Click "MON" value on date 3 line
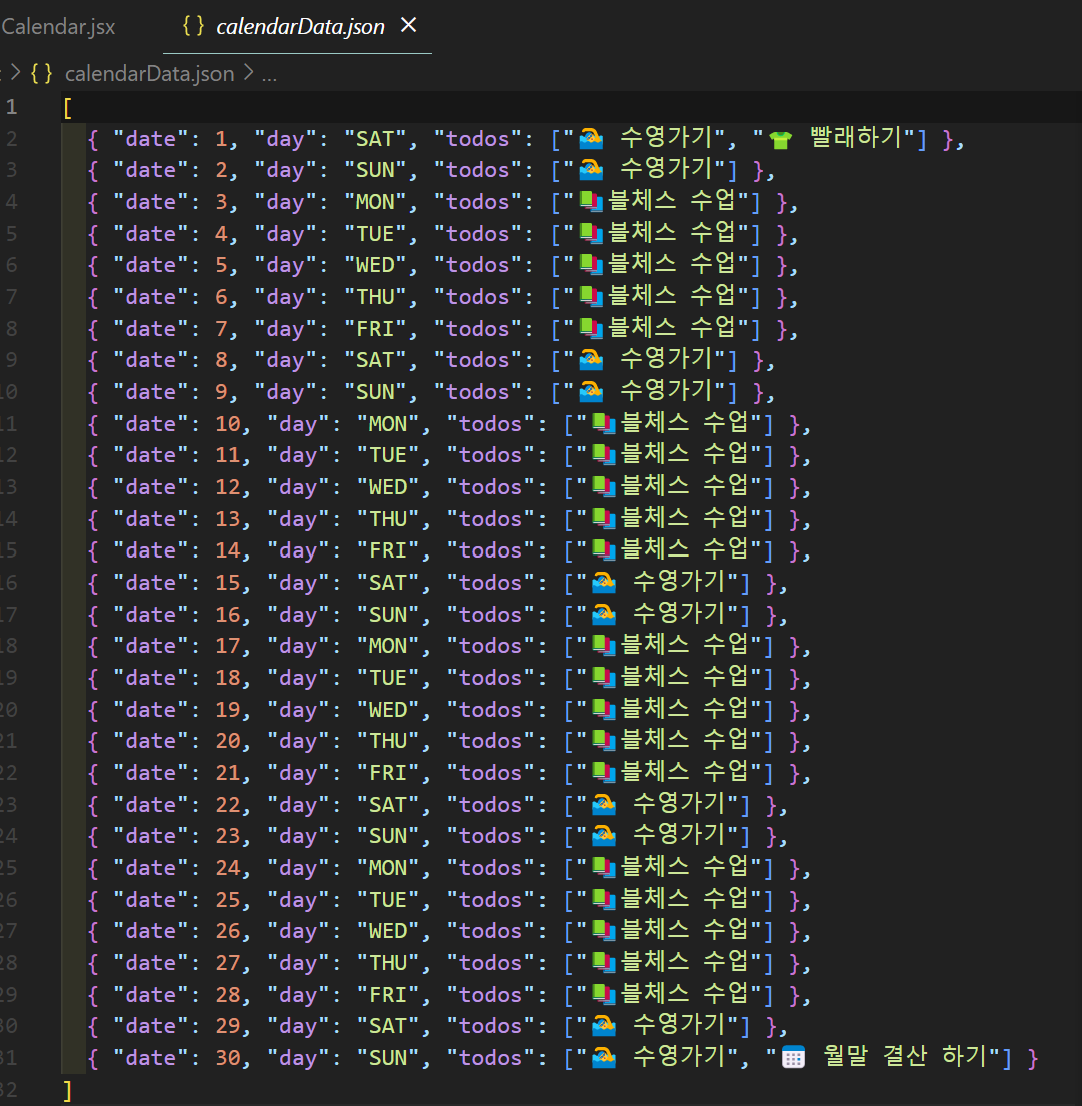 (x=375, y=202)
